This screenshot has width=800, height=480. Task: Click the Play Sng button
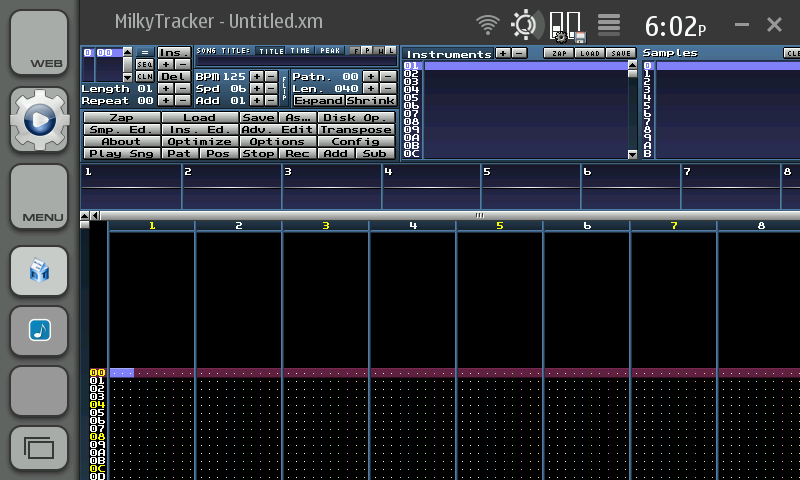121,154
